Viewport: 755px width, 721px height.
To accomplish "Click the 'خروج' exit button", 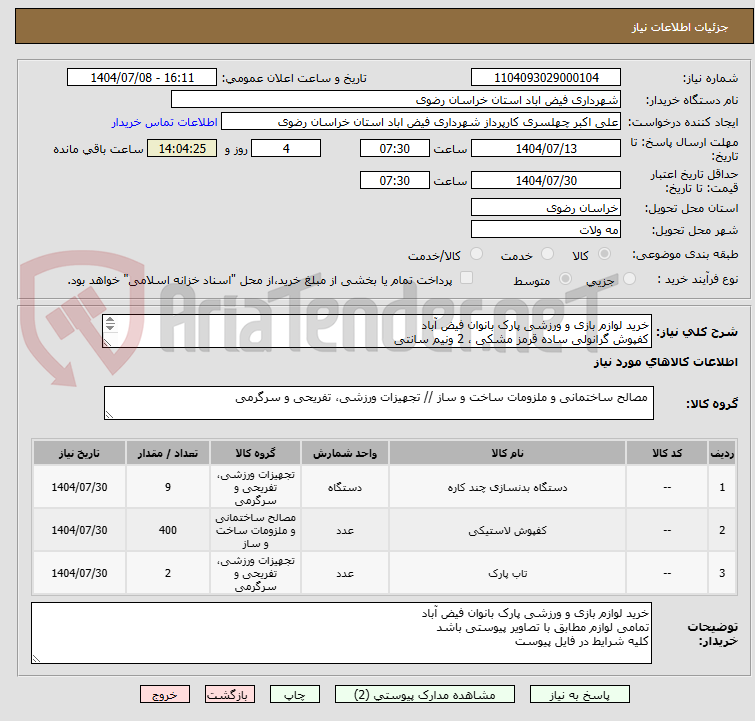I will pos(165,695).
